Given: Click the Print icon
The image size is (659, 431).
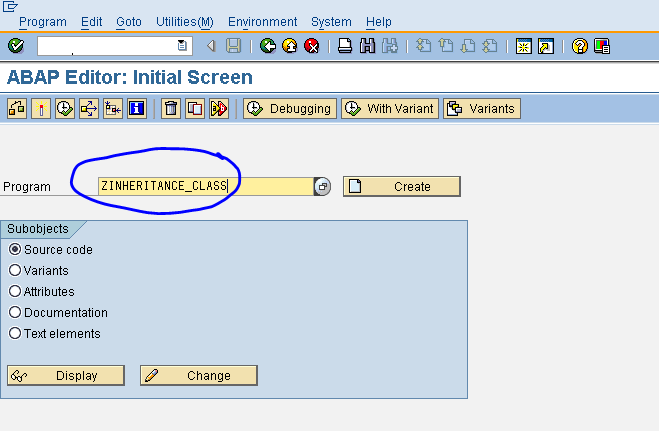Looking at the screenshot, I should 345,45.
